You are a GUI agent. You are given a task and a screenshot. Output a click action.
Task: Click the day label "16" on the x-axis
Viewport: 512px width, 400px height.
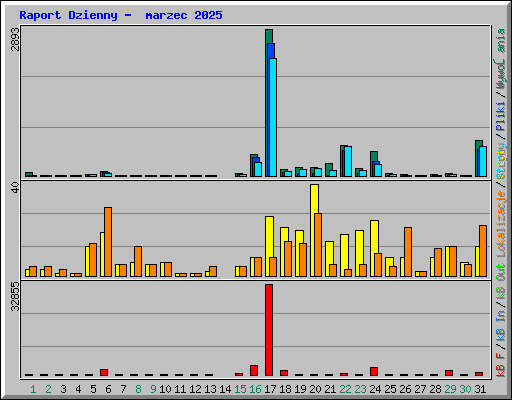pyautogui.click(x=255, y=389)
